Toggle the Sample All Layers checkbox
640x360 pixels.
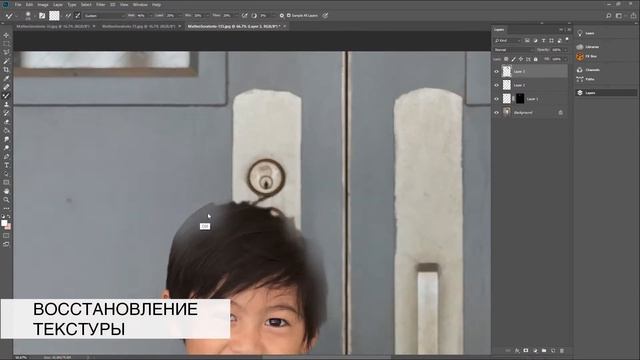pos(289,16)
